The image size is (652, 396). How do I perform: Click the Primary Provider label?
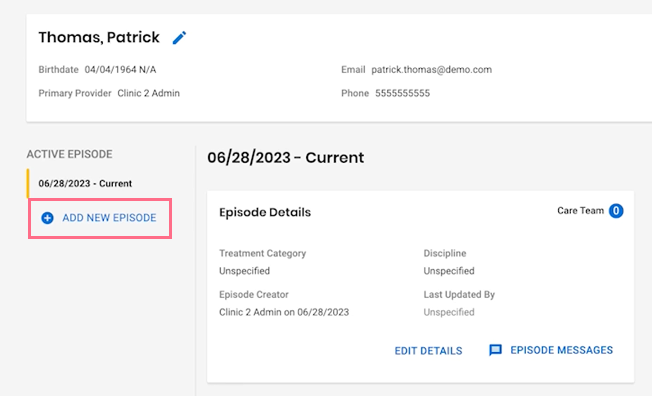(75, 93)
